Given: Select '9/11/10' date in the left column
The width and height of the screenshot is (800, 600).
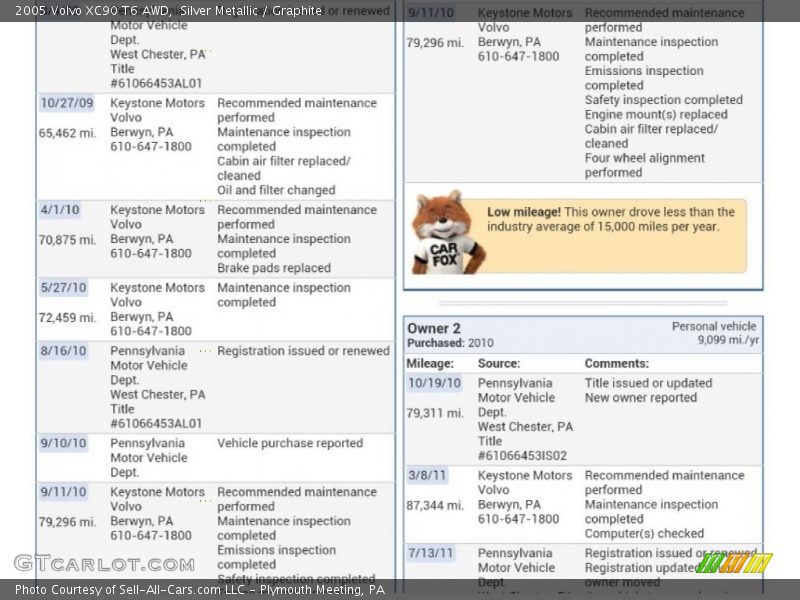Looking at the screenshot, I should (63, 492).
